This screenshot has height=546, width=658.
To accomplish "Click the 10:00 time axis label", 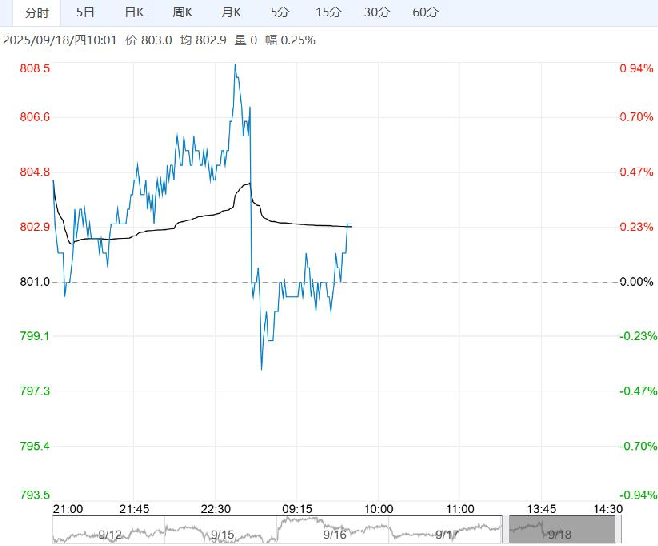I will pos(379,509).
